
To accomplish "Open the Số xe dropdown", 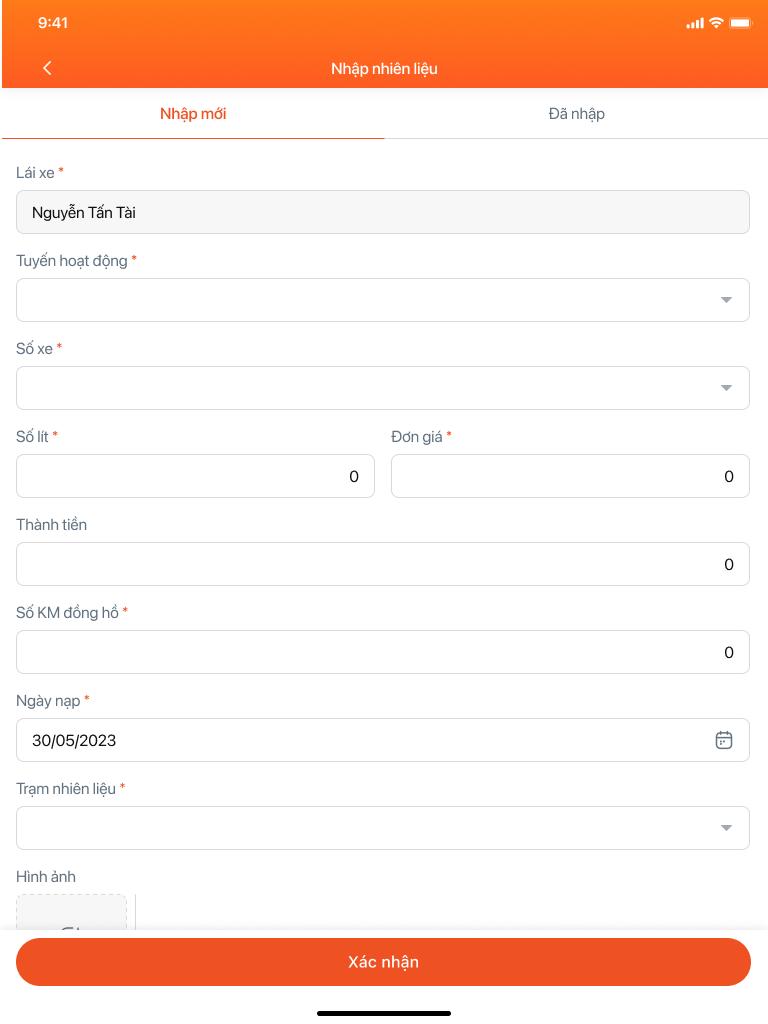I will (383, 388).
